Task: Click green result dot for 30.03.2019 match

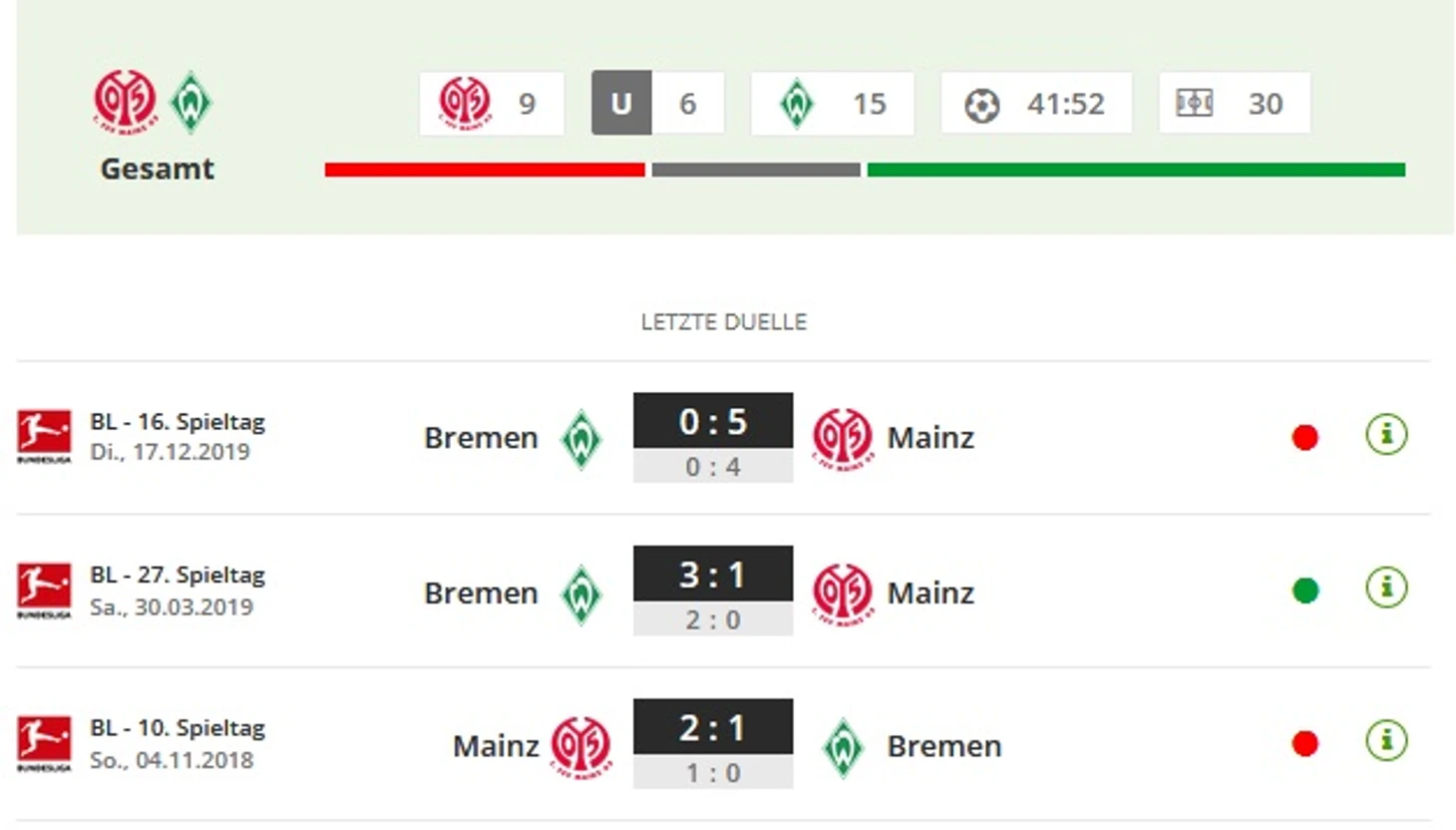Action: [x=1304, y=591]
